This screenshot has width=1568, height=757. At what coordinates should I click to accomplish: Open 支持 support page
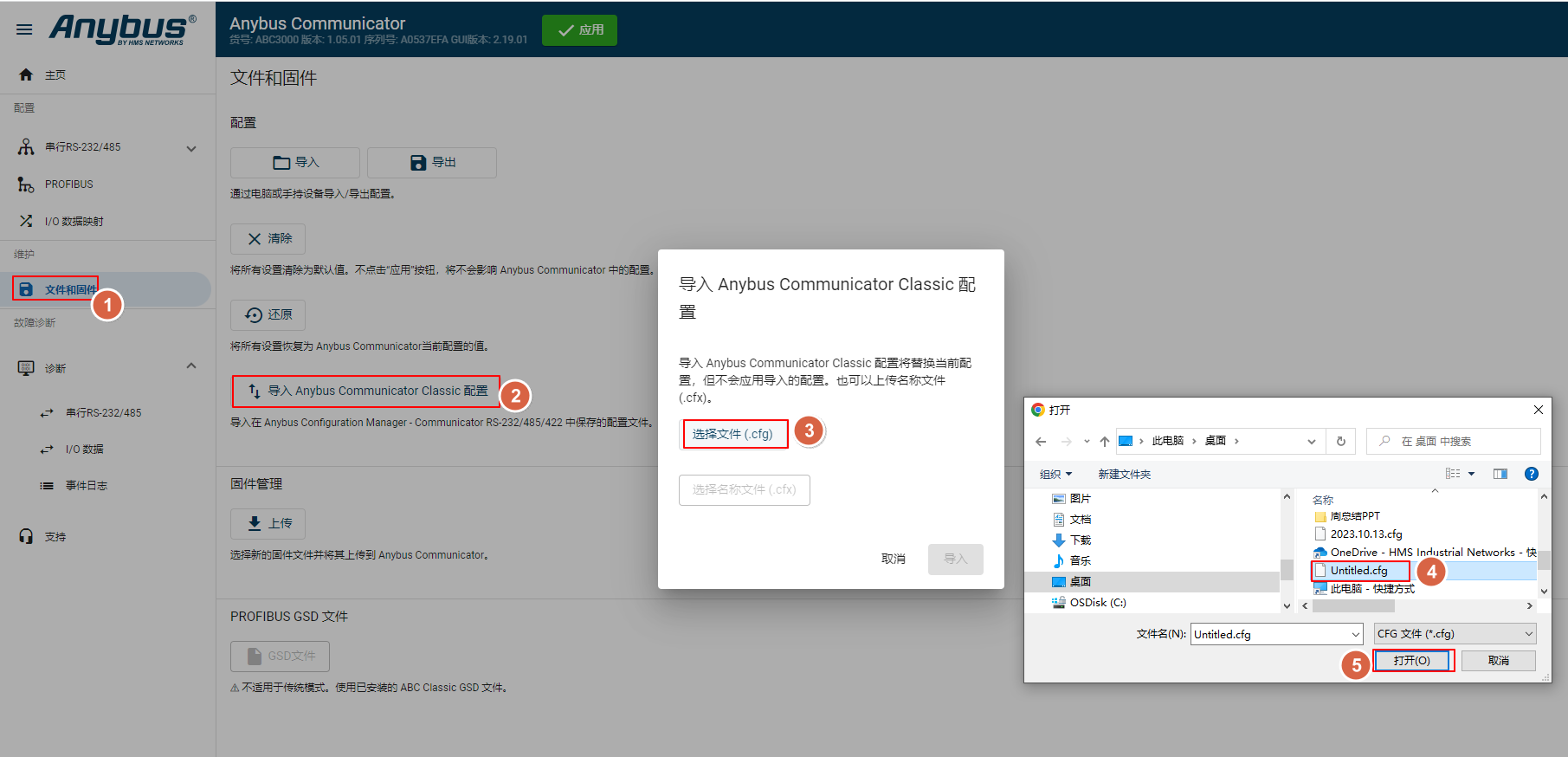[55, 537]
